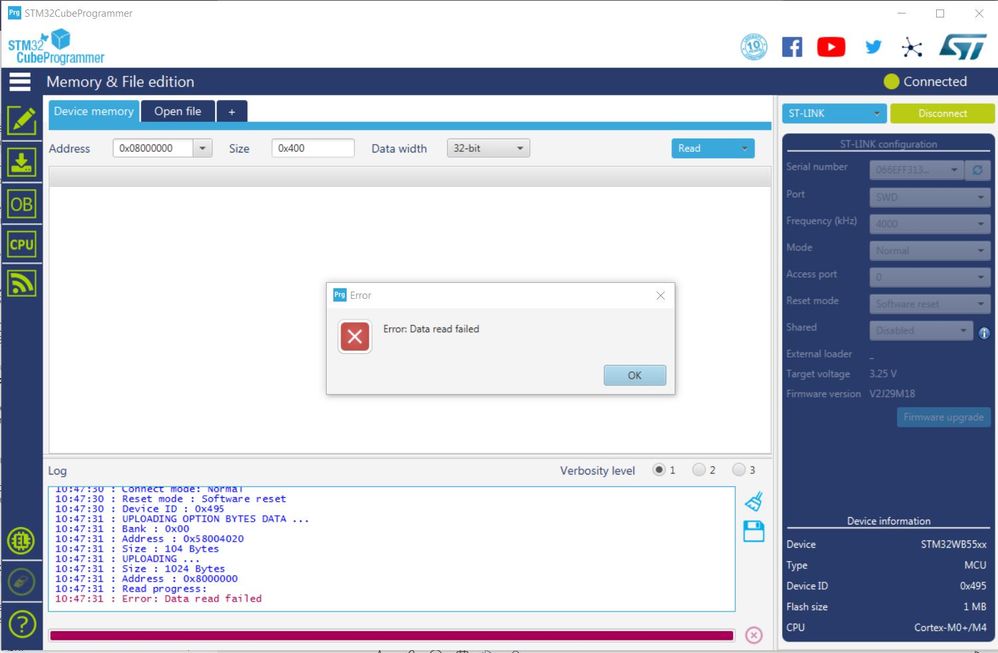Expand the Address dropdown arrow
The image size is (998, 653).
tap(202, 148)
